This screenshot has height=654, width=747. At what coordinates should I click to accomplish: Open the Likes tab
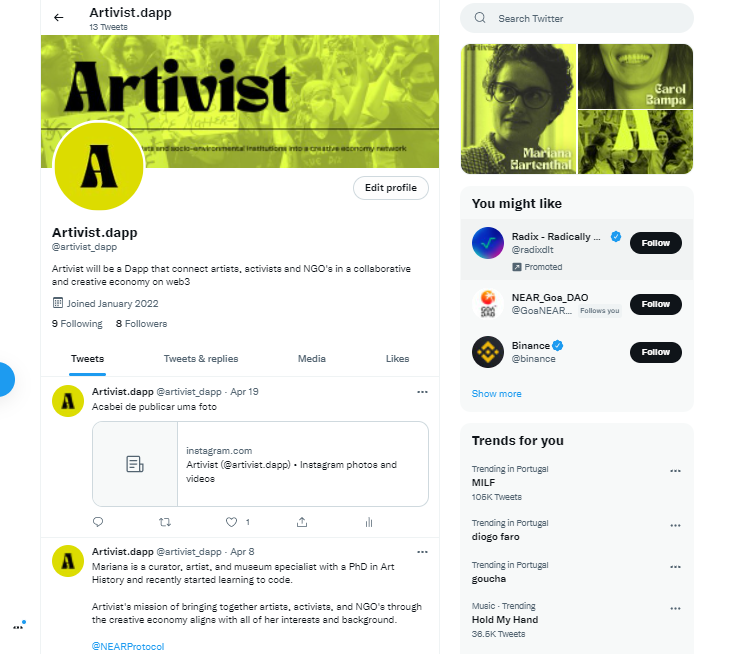click(x=397, y=359)
